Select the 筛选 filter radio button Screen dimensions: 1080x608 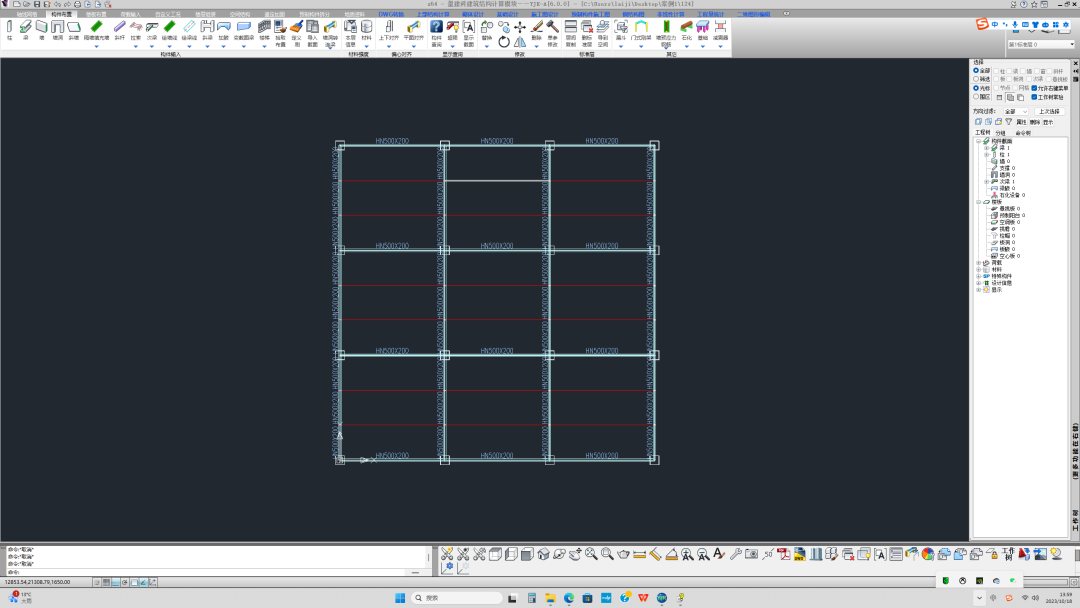pos(976,79)
